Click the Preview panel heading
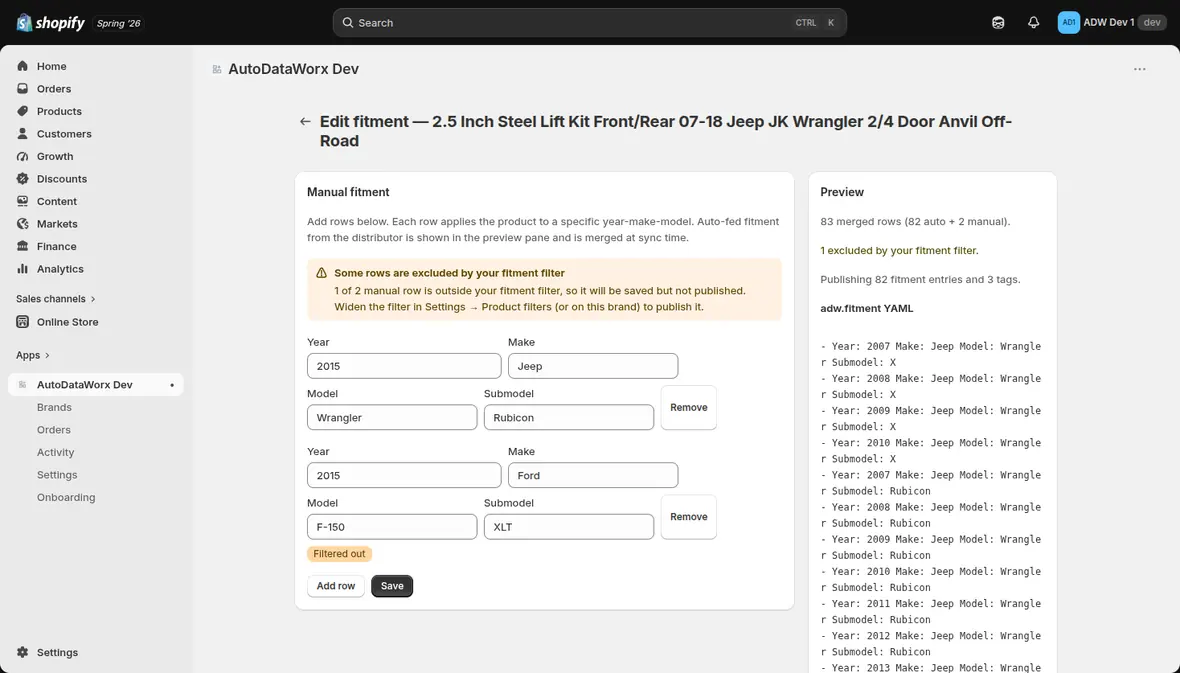 pyautogui.click(x=842, y=192)
